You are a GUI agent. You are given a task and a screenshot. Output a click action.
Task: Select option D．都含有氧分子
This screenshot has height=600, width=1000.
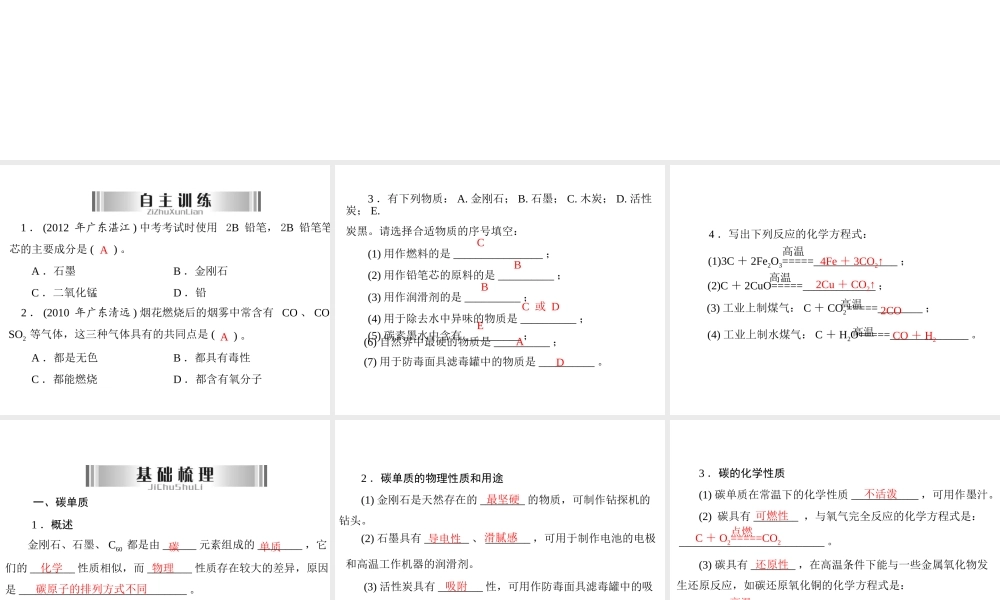point(217,379)
